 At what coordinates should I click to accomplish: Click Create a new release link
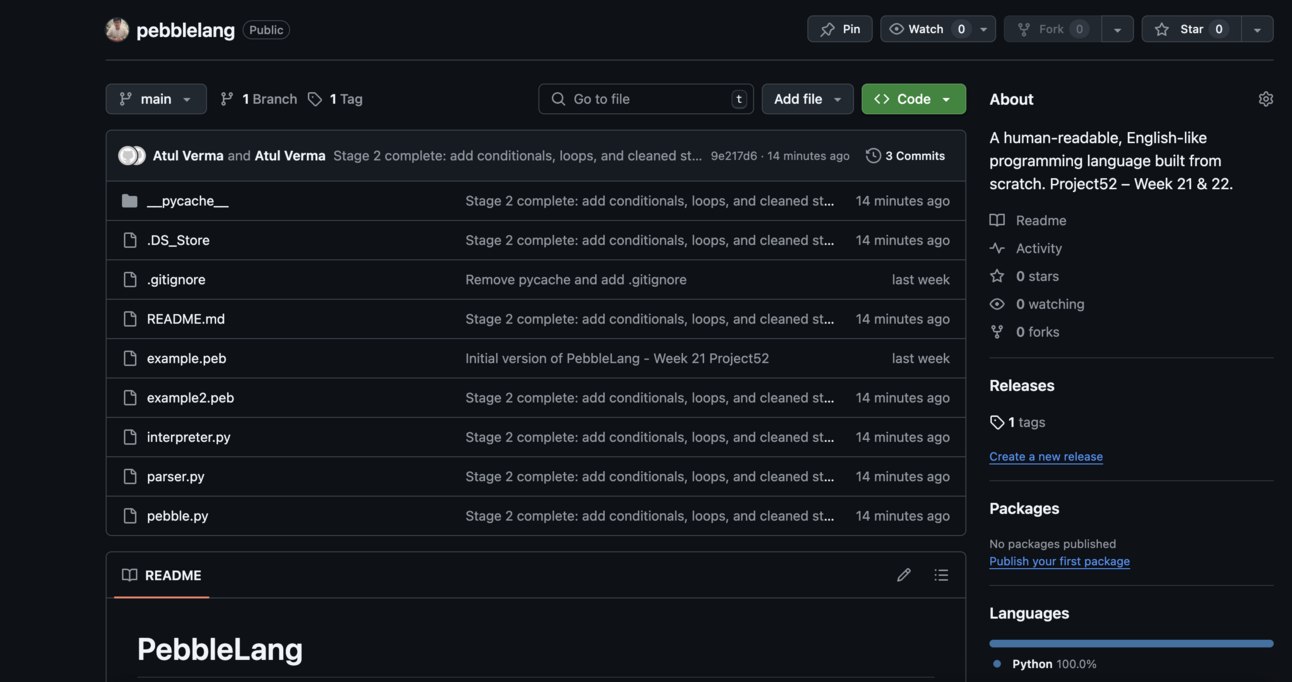pos(1046,456)
